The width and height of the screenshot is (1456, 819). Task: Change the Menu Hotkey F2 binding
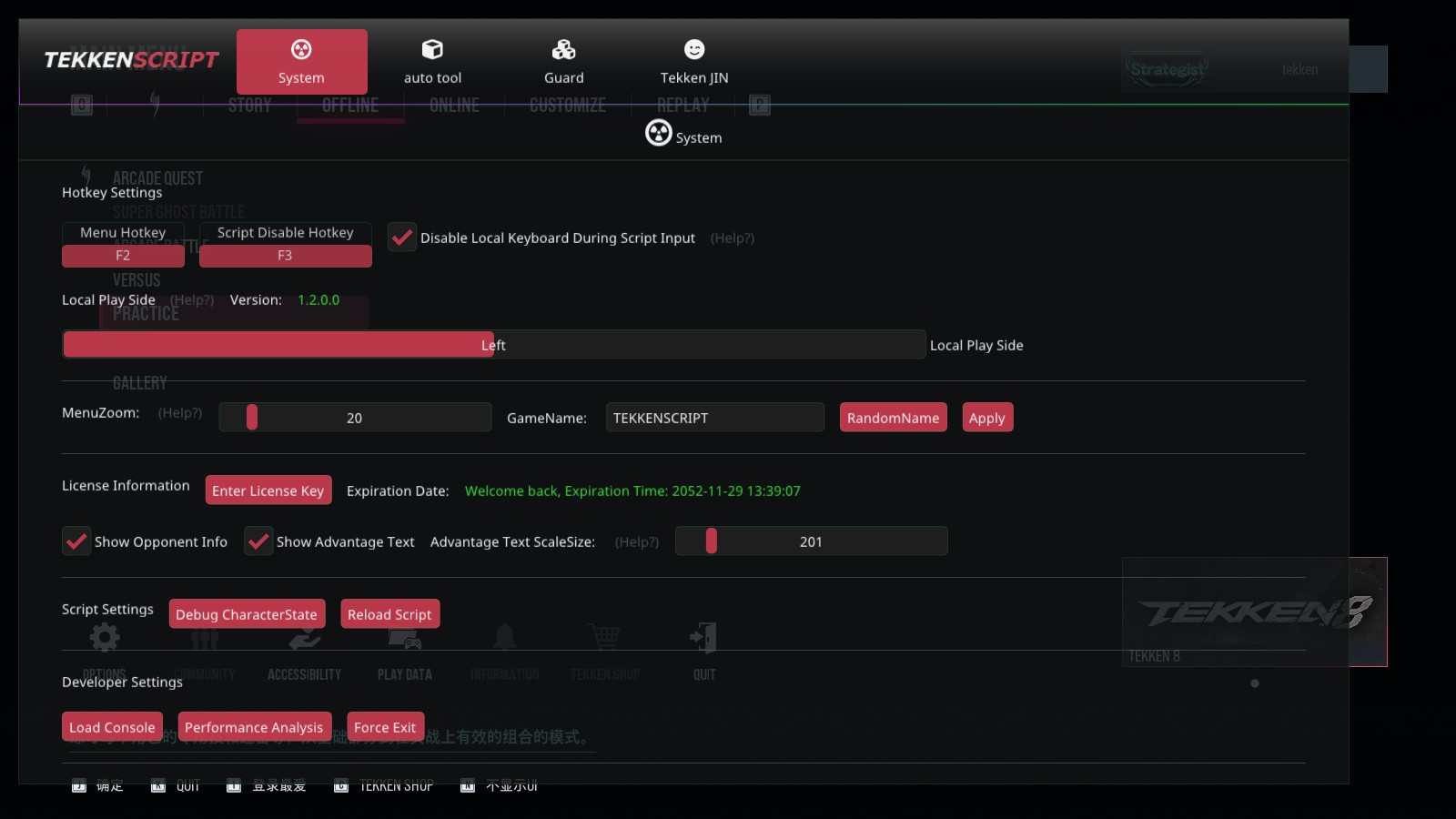click(x=123, y=256)
